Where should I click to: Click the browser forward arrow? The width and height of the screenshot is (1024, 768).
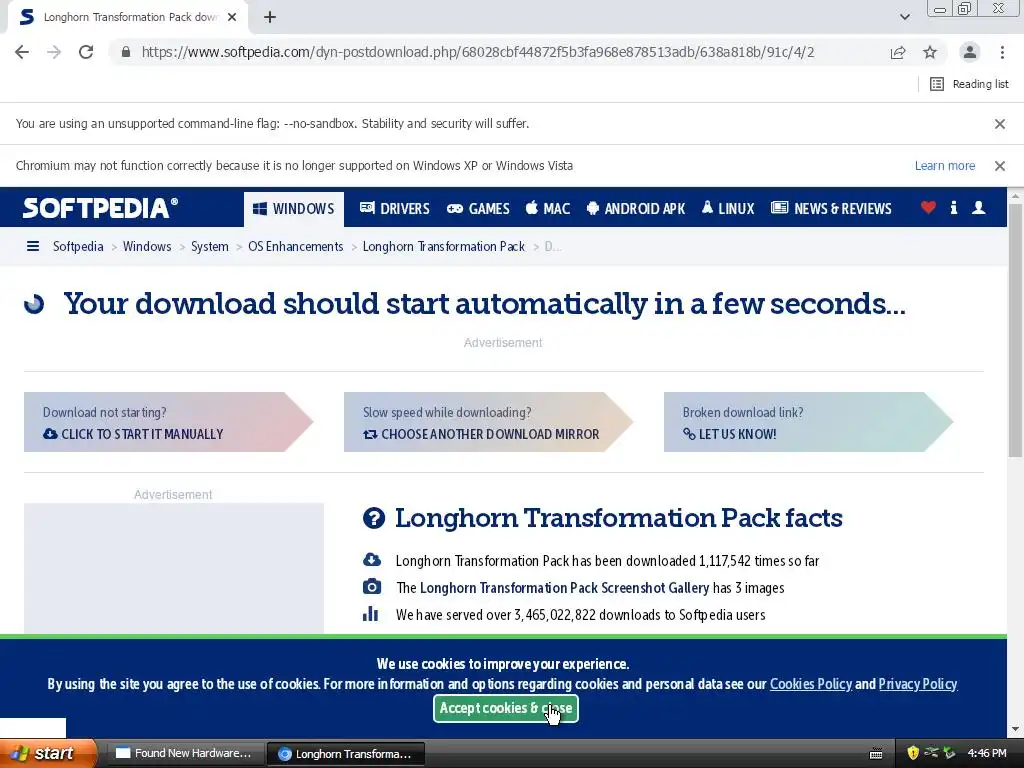[54, 52]
